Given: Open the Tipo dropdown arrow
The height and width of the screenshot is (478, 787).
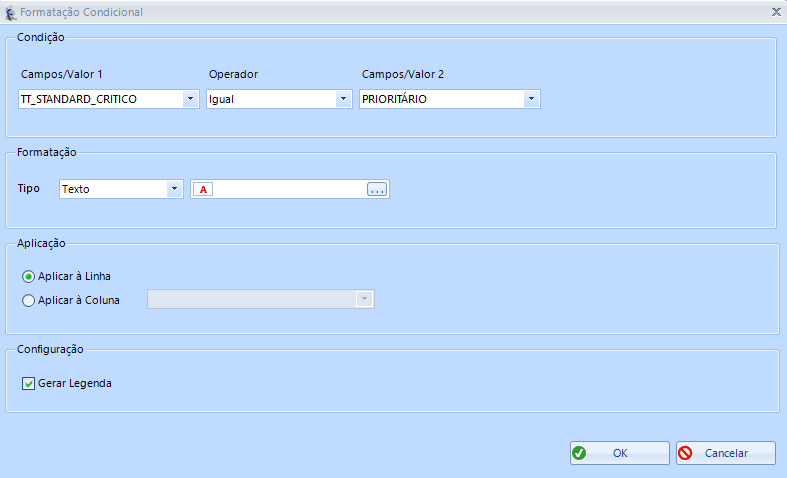Looking at the screenshot, I should (174, 188).
